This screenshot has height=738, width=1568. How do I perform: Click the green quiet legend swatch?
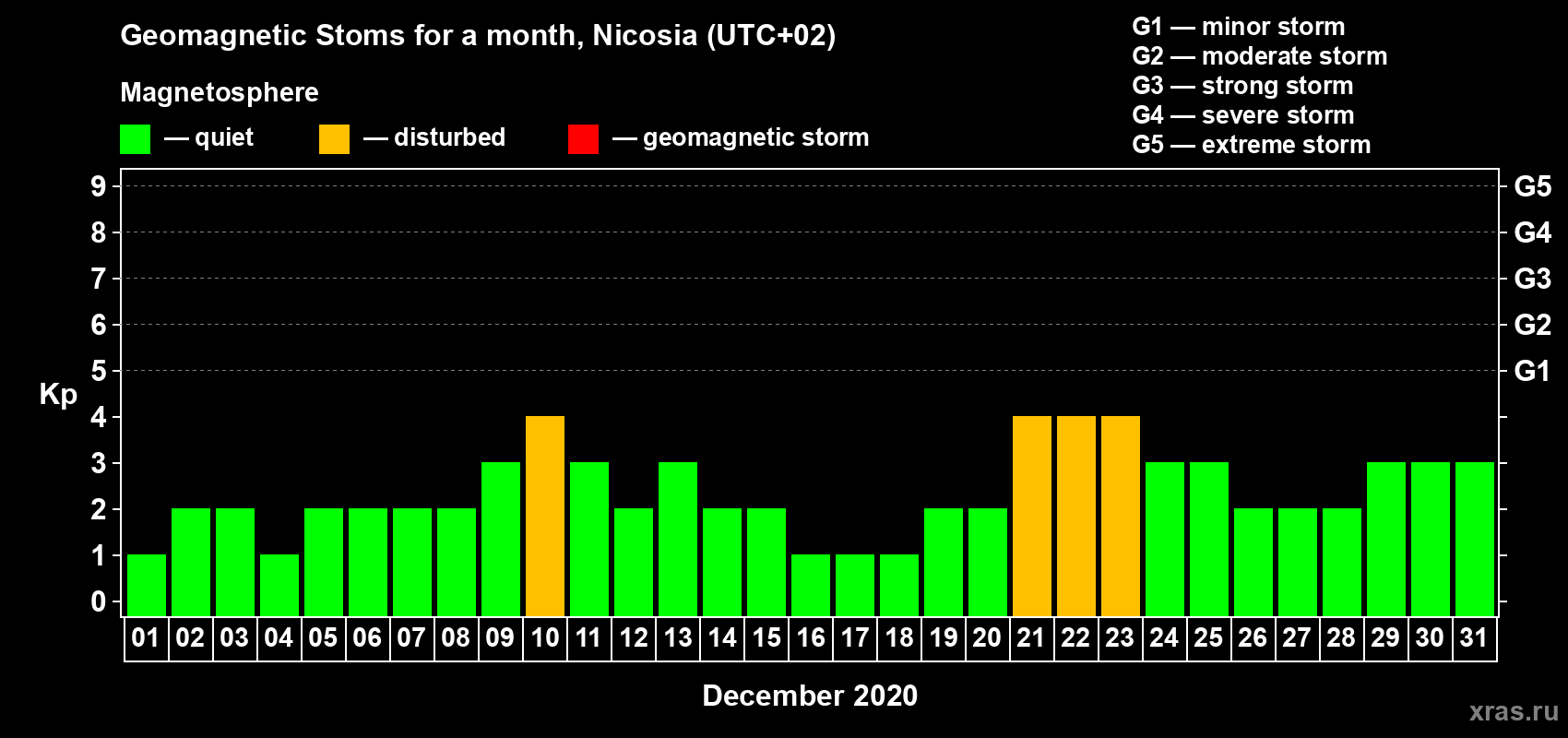(135, 139)
